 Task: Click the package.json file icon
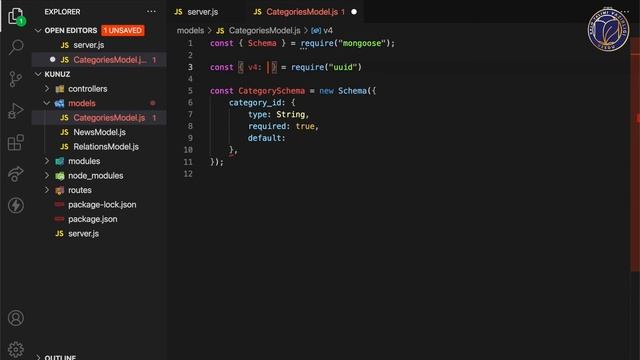[60, 219]
